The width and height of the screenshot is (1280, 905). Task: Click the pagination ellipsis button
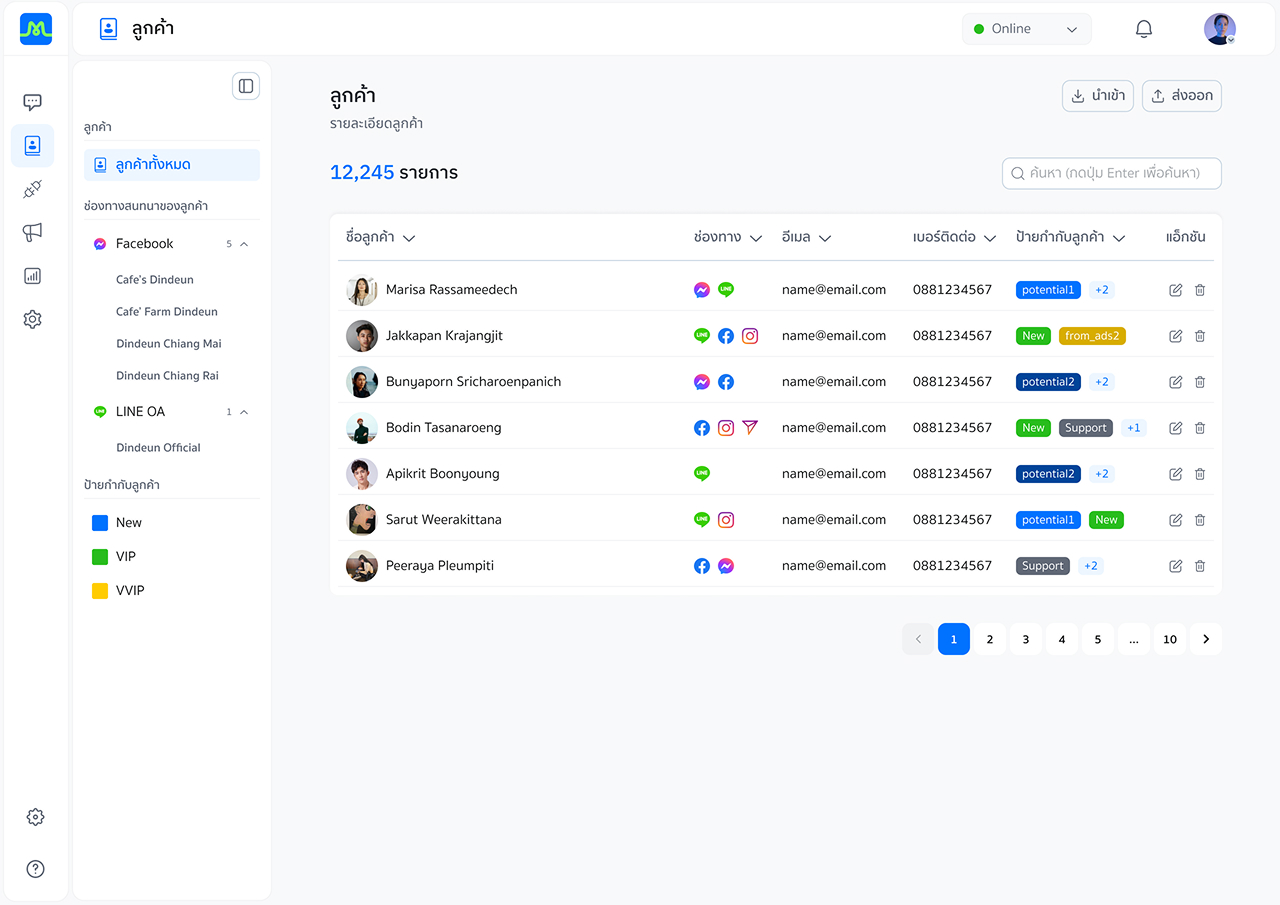tap(1134, 639)
